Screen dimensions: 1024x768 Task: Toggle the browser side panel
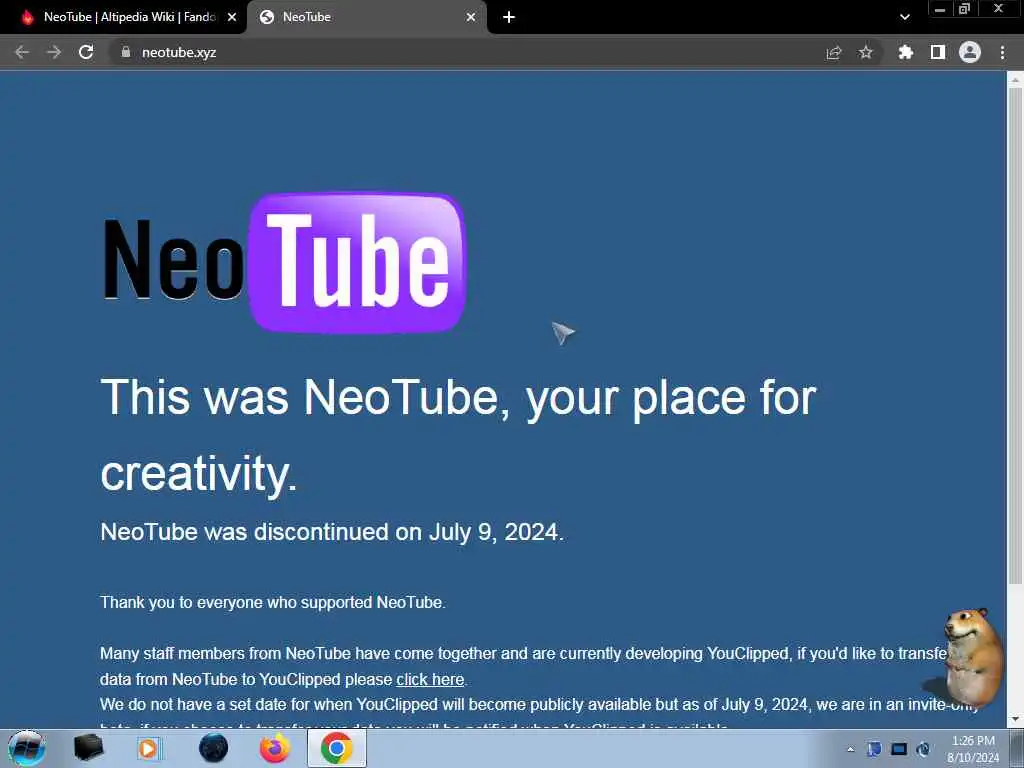(938, 52)
